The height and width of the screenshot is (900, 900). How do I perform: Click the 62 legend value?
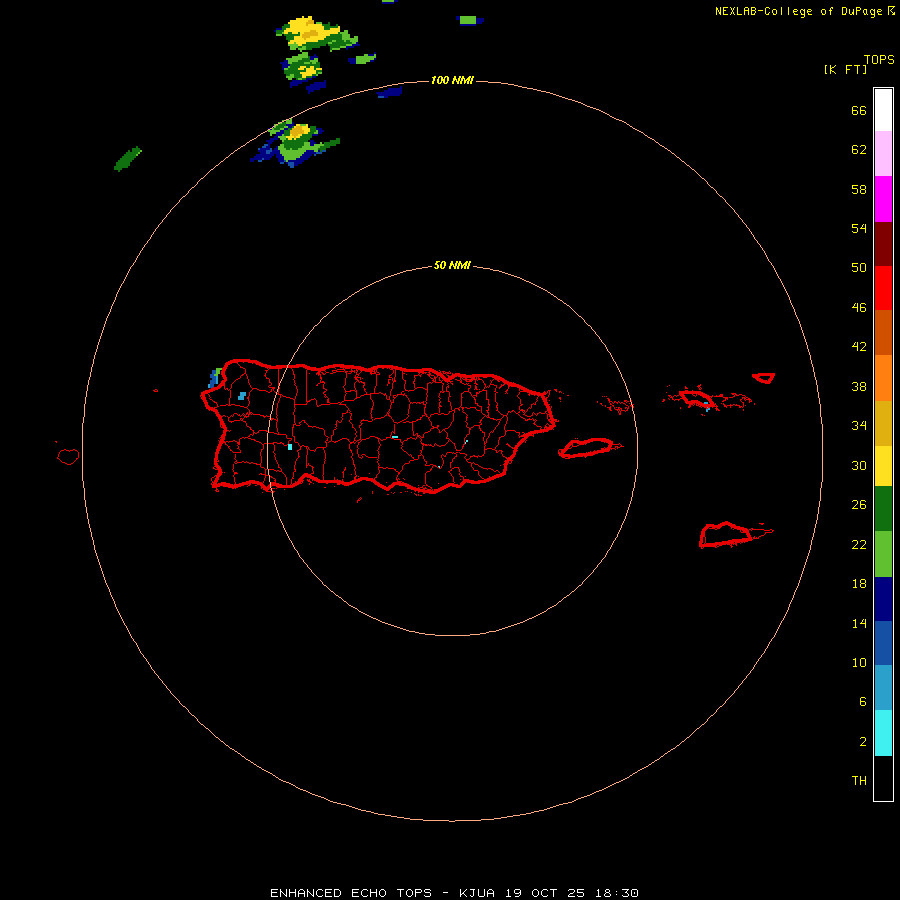pyautogui.click(x=859, y=150)
